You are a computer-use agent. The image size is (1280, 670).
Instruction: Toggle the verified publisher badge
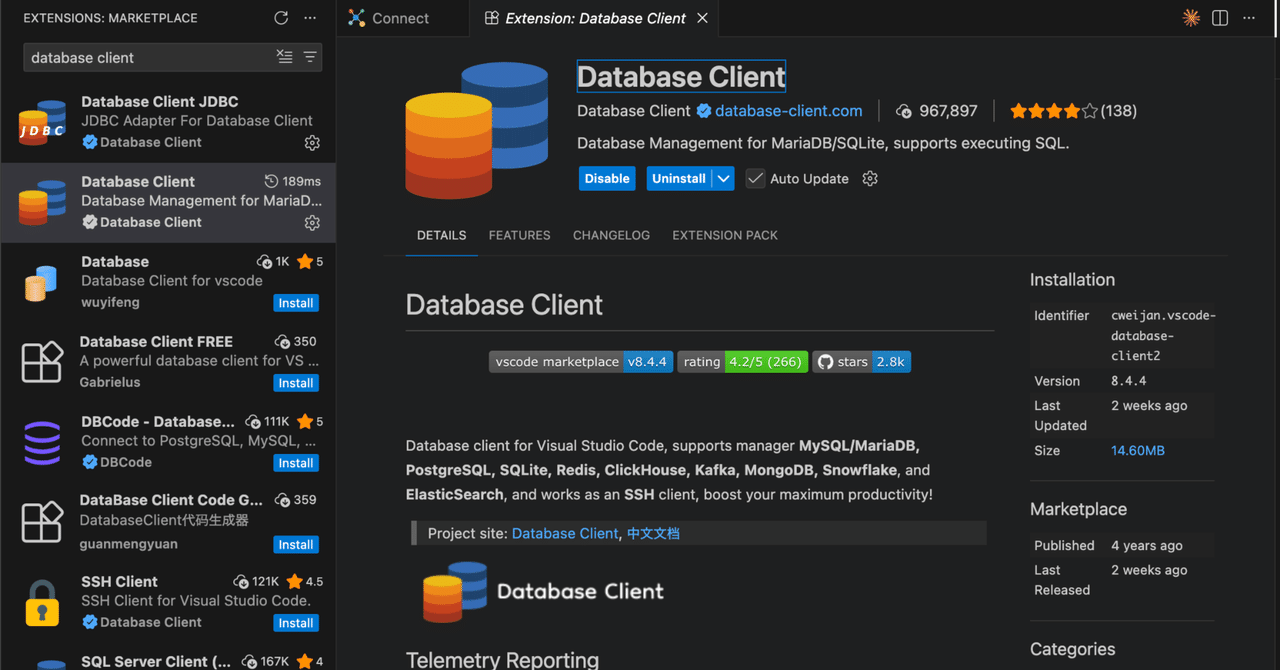click(x=703, y=111)
